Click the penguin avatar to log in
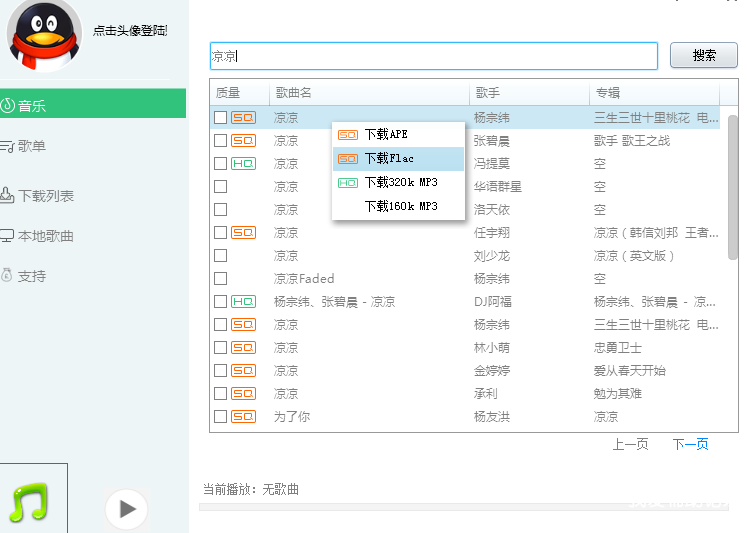The width and height of the screenshot is (747, 533). tap(45, 35)
